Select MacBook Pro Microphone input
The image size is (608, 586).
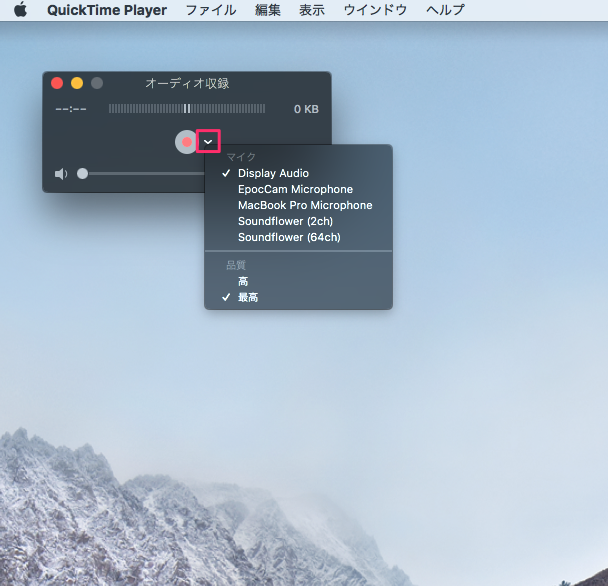click(x=298, y=205)
